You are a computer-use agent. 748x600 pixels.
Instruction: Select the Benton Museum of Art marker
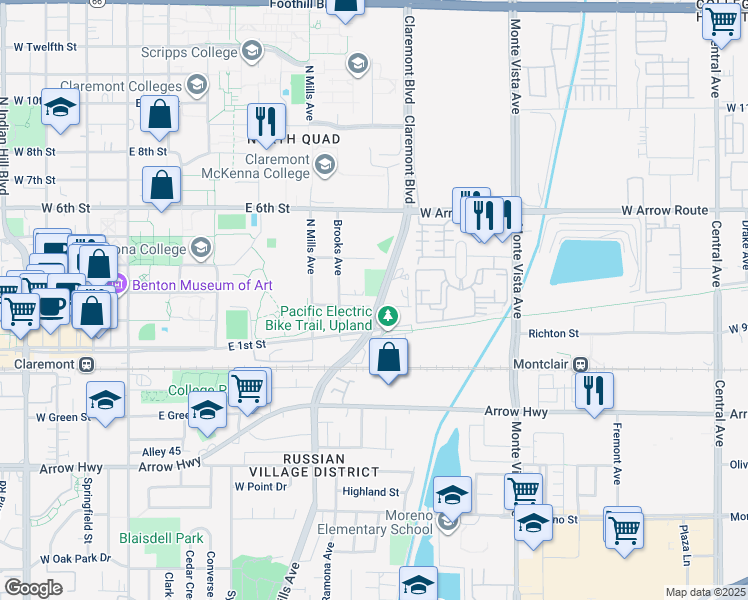[118, 285]
